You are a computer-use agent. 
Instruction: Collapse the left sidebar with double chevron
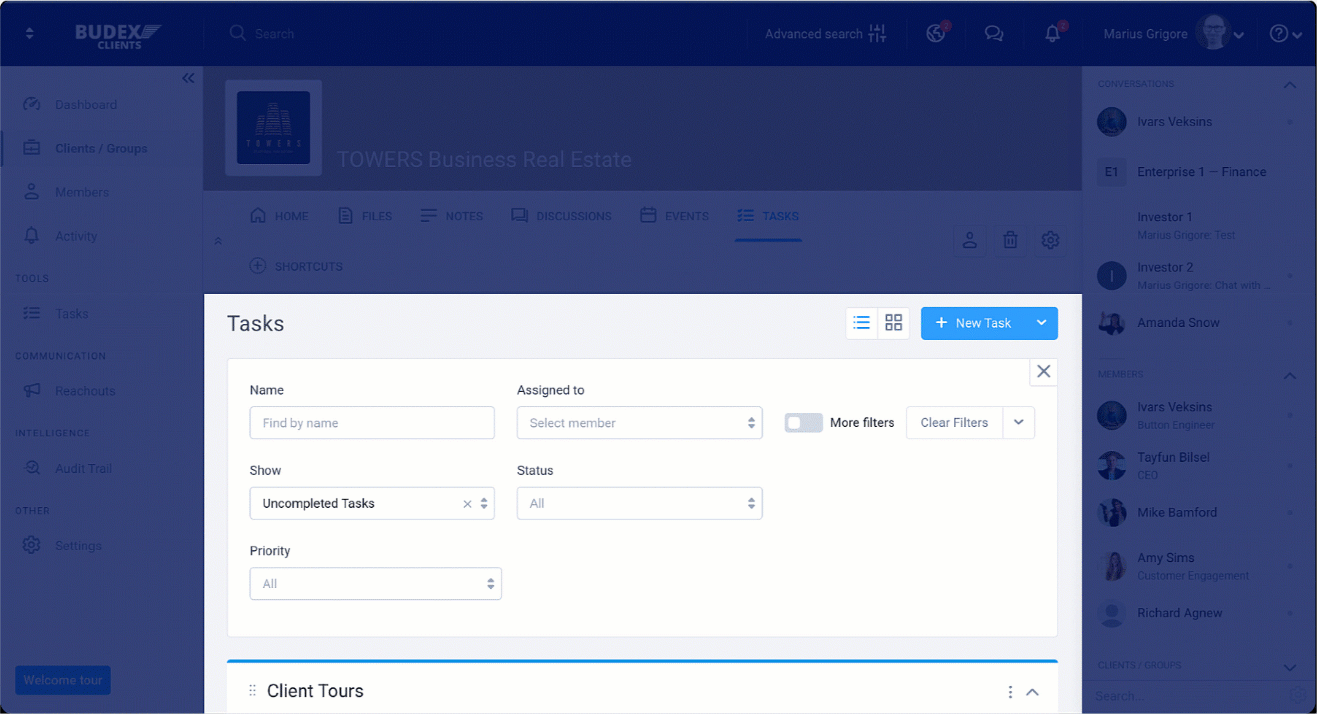click(188, 78)
